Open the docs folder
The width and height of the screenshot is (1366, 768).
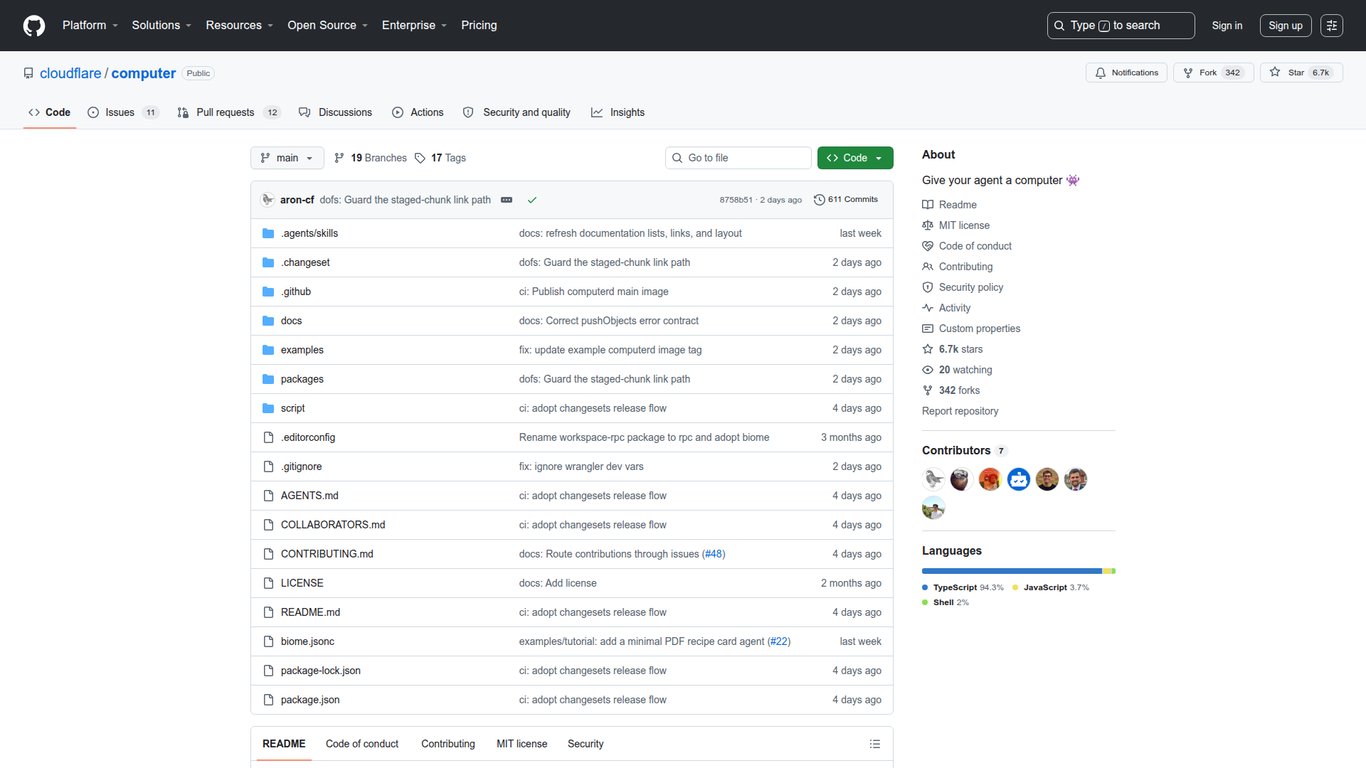coord(291,321)
